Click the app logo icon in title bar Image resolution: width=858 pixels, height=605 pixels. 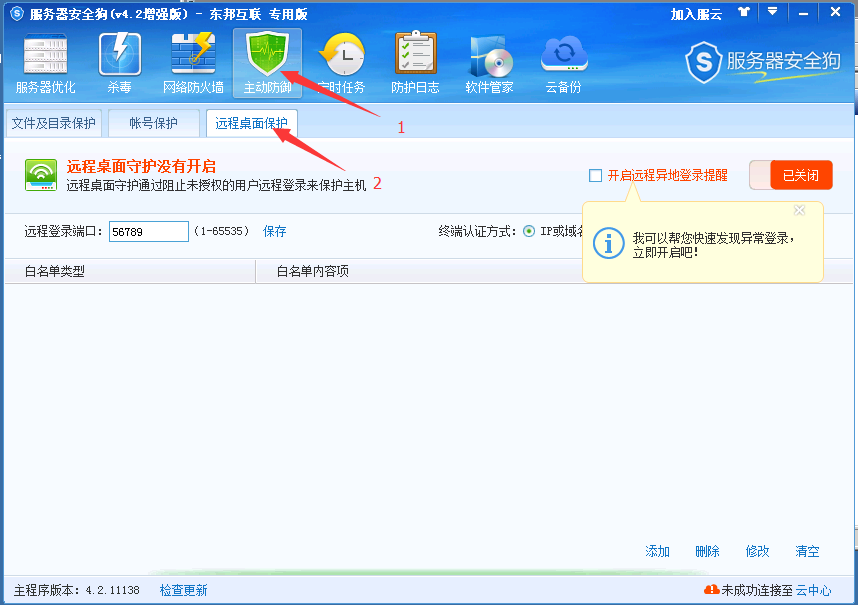[x=17, y=13]
